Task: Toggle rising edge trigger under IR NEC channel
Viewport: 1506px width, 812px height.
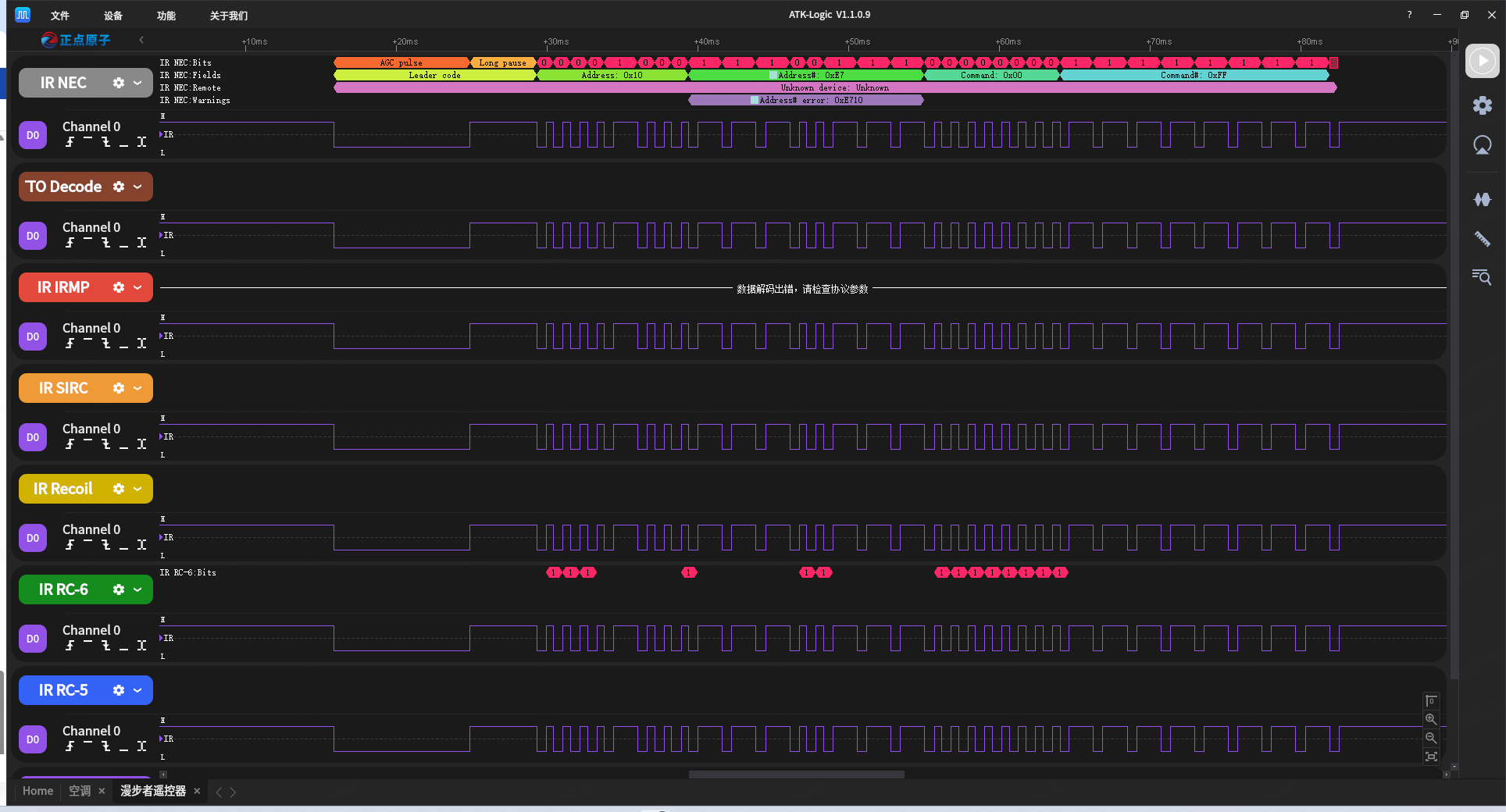Action: (x=70, y=142)
